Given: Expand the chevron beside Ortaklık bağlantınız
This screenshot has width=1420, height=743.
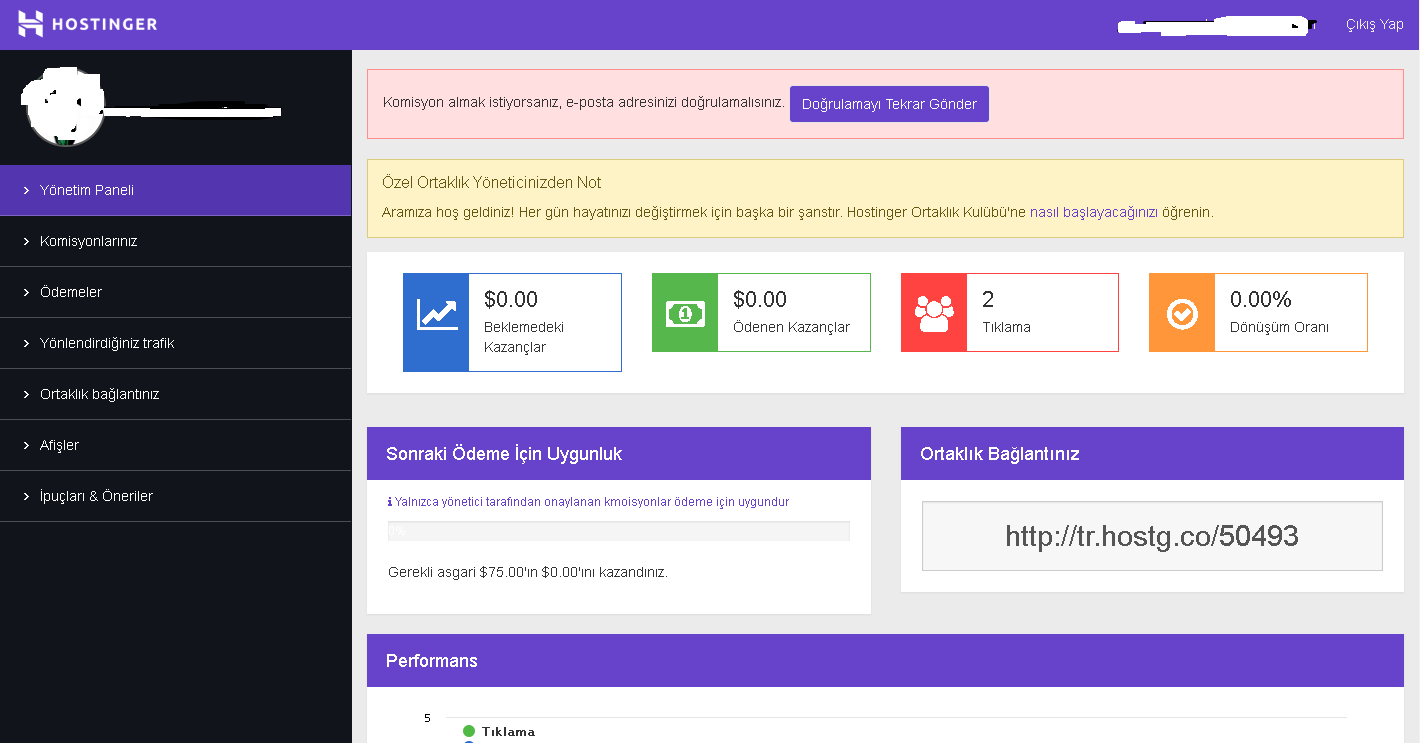Looking at the screenshot, I should (x=26, y=394).
